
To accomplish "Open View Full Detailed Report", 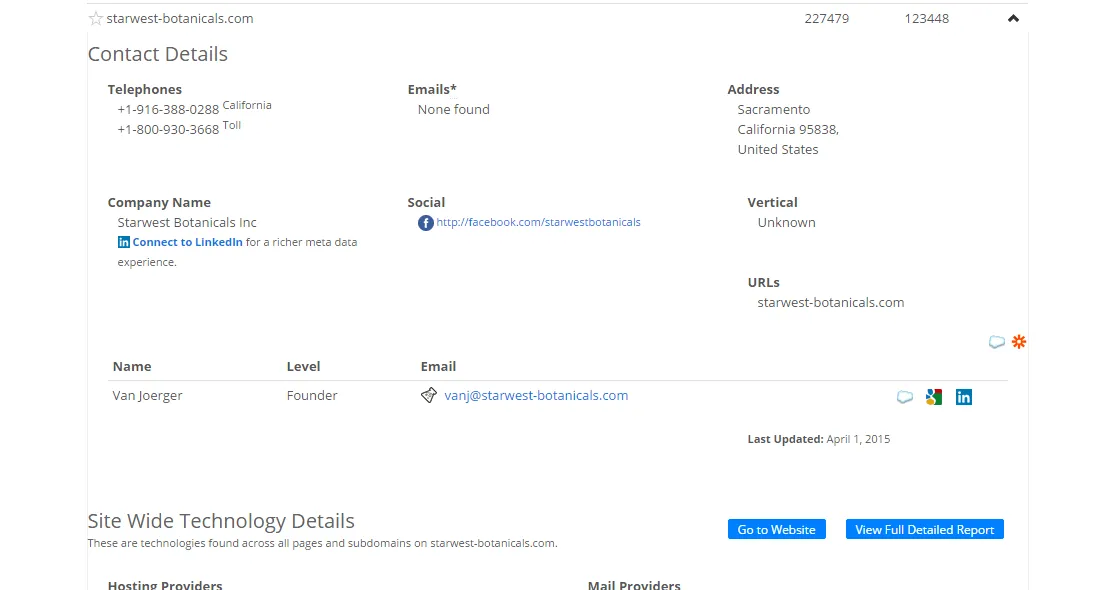I will (924, 529).
